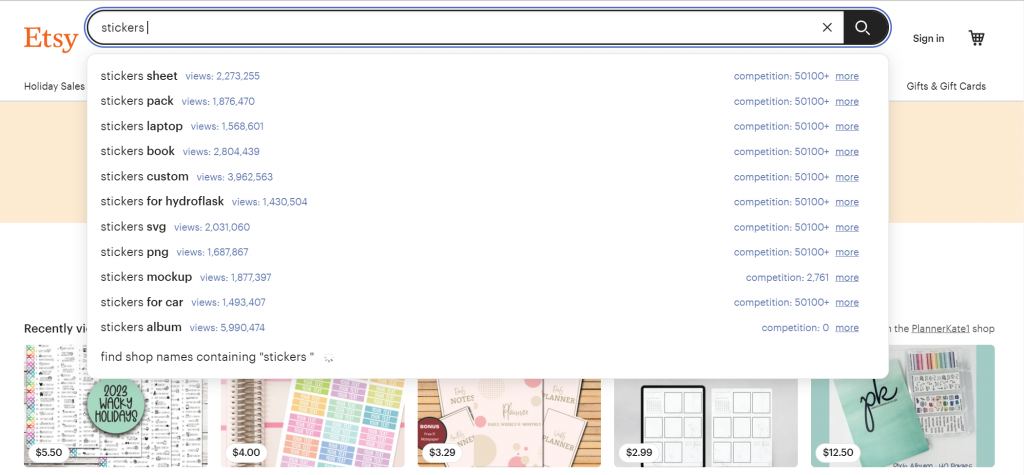Open 'more' link beside stickers album
The image size is (1024, 475).
click(x=847, y=328)
